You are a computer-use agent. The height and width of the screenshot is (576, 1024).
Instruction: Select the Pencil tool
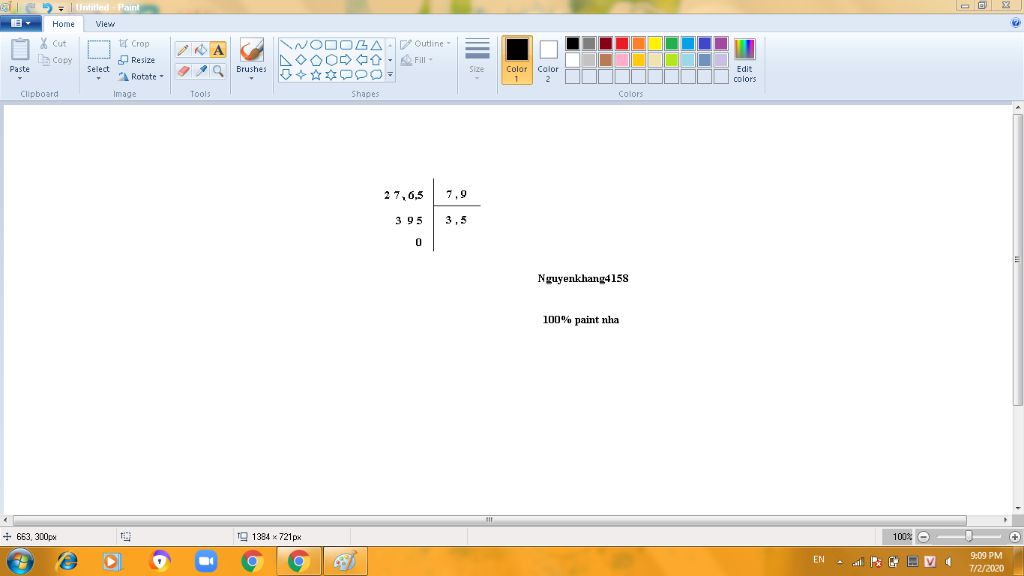183,50
